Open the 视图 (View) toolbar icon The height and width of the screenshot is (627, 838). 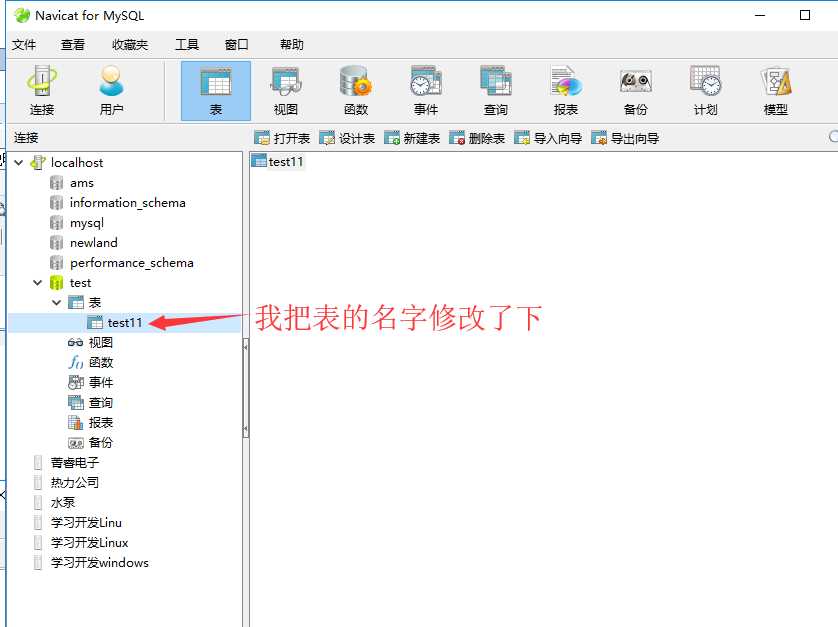(x=286, y=91)
